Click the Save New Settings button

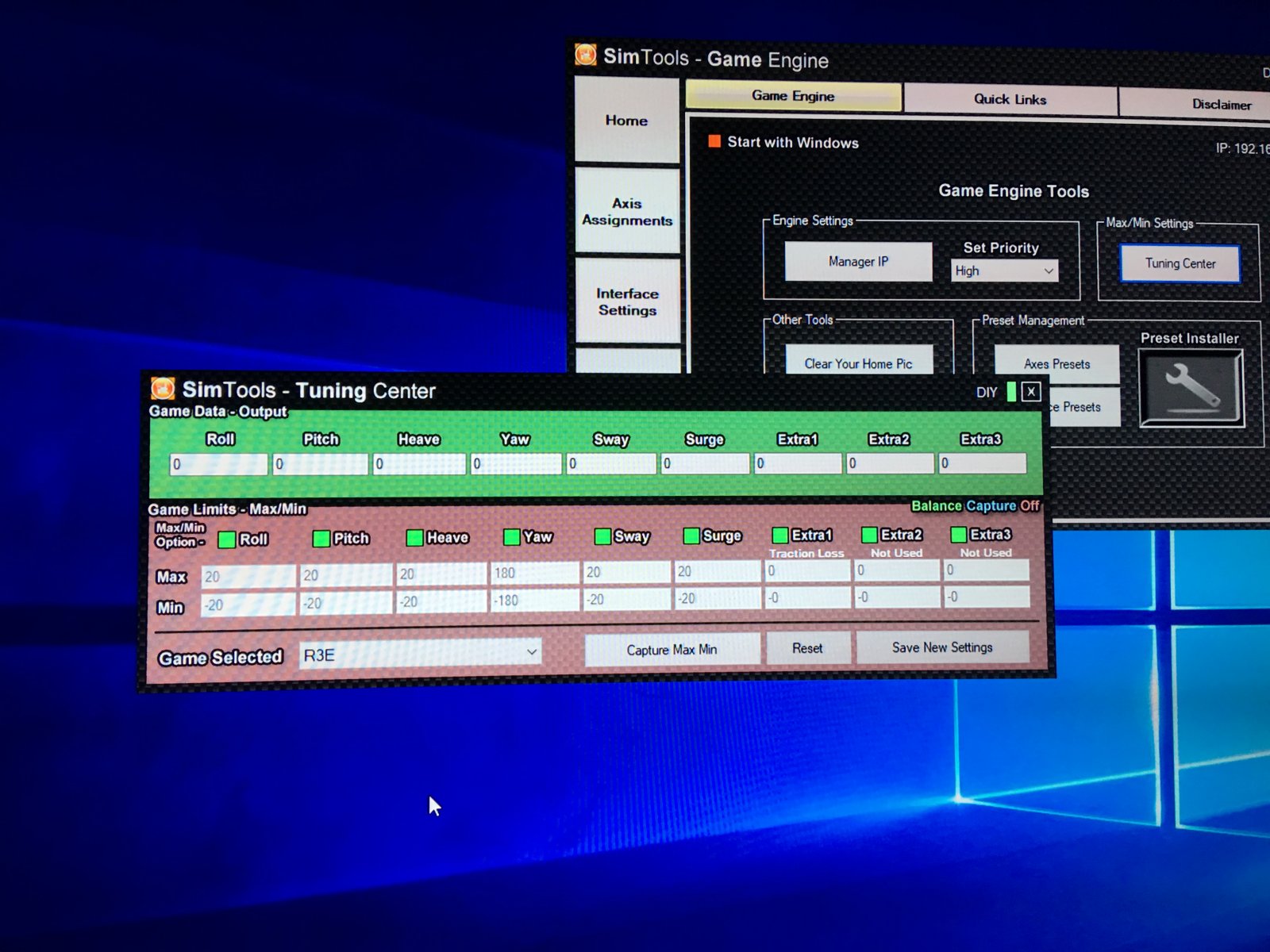tap(942, 647)
